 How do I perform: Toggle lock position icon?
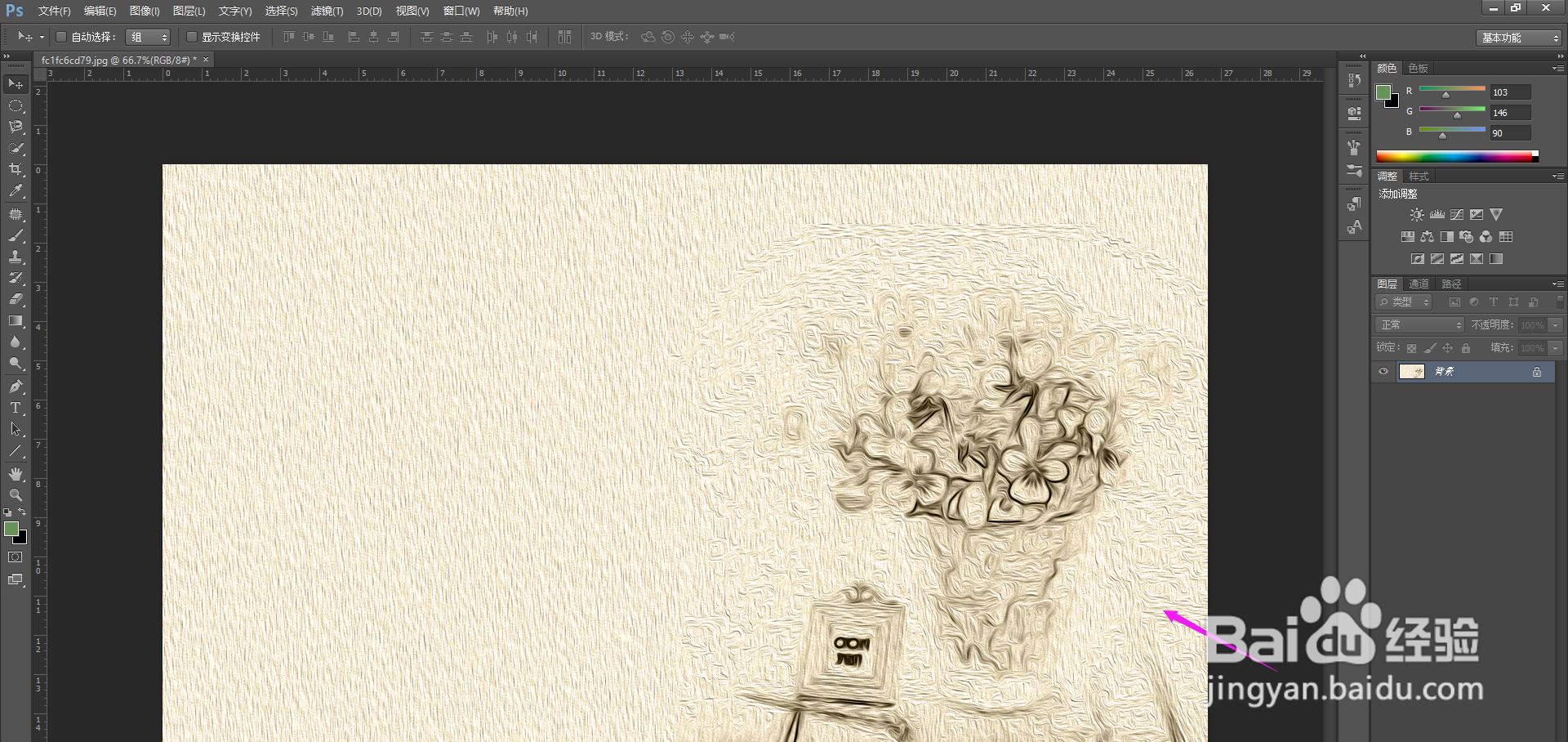[x=1448, y=348]
